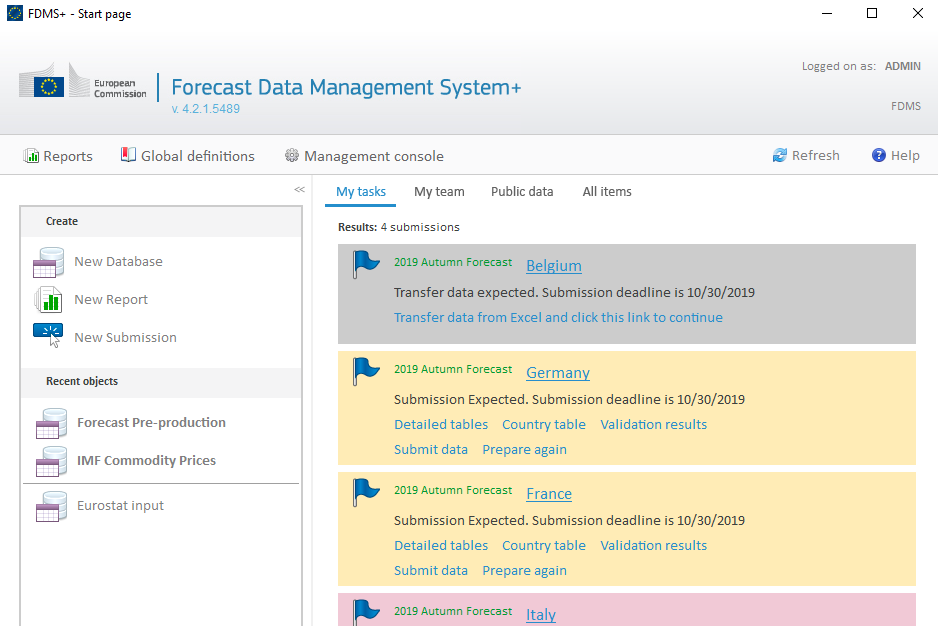The height and width of the screenshot is (626, 938).
Task: Click the blue flag beside Belgium
Action: 366,265
